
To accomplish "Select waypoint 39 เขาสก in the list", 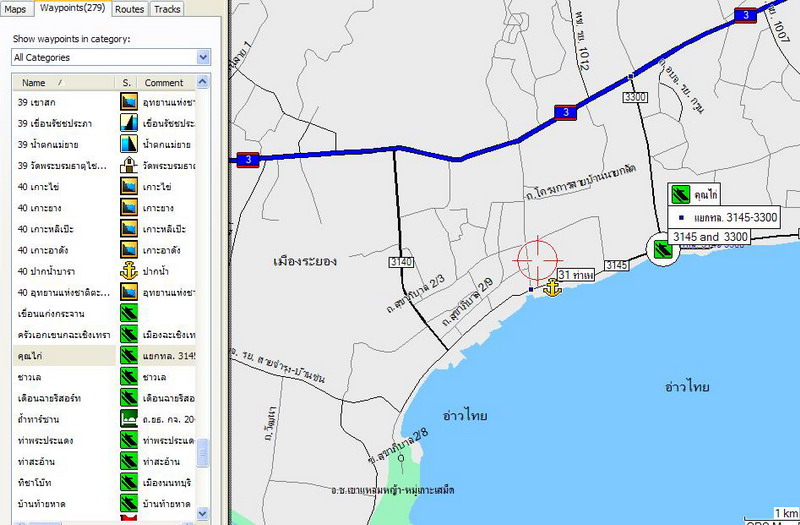I will coord(37,102).
